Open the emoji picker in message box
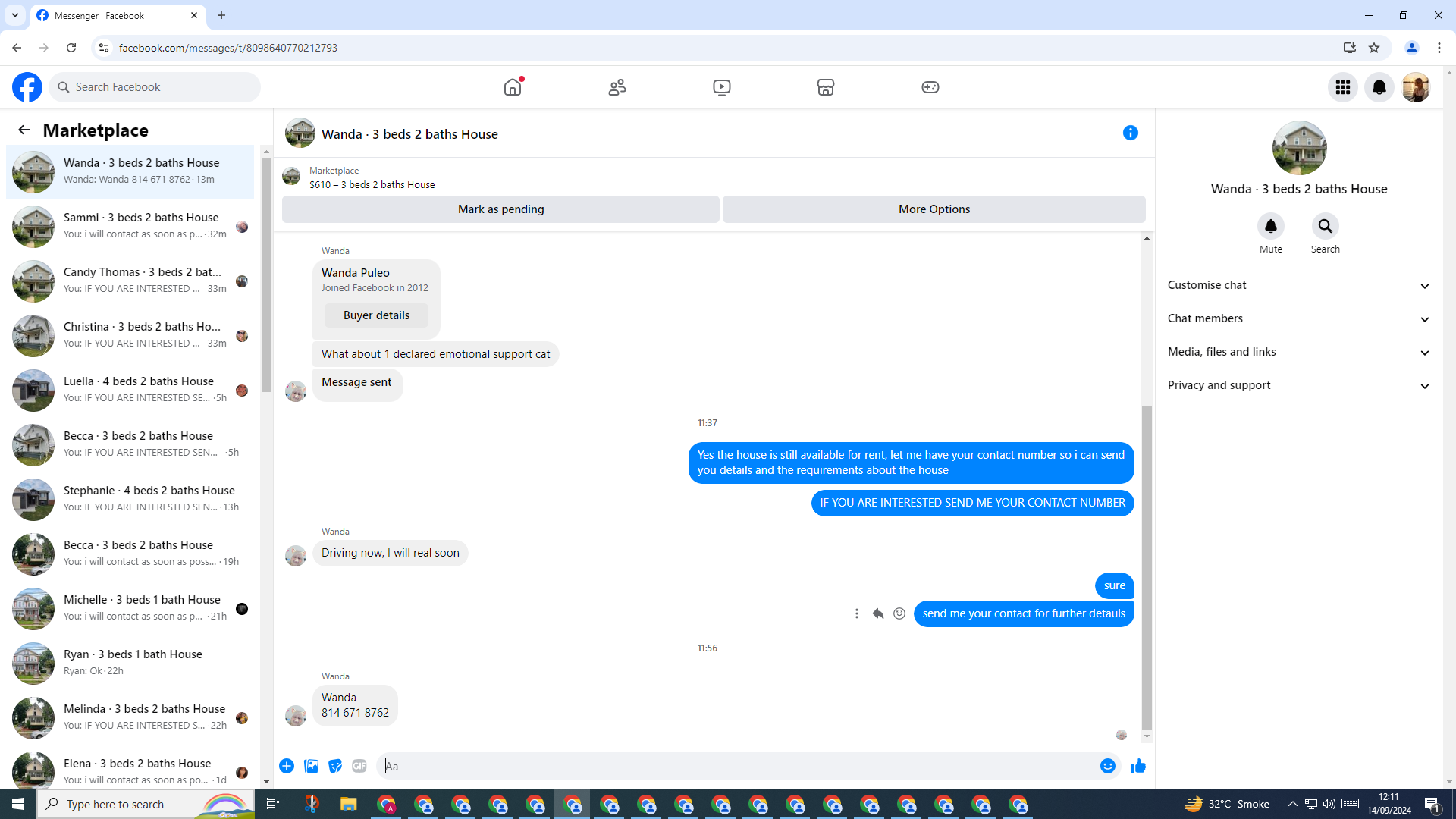This screenshot has width=1456, height=819. click(x=1107, y=766)
